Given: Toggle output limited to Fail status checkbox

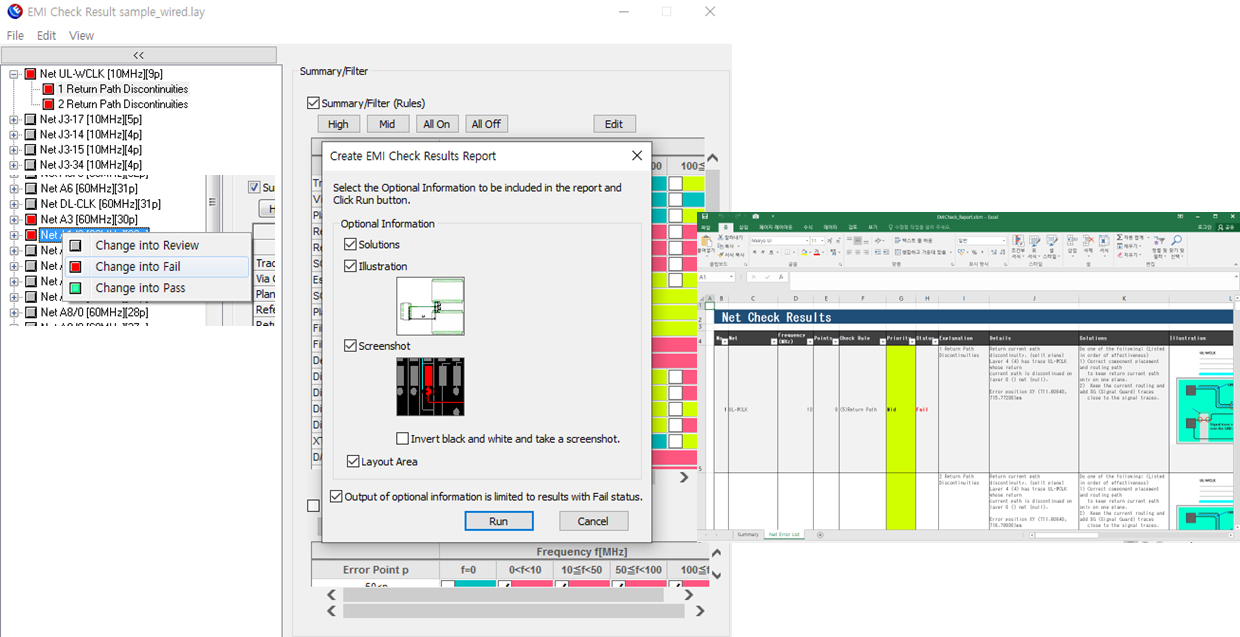Looking at the screenshot, I should [x=336, y=496].
